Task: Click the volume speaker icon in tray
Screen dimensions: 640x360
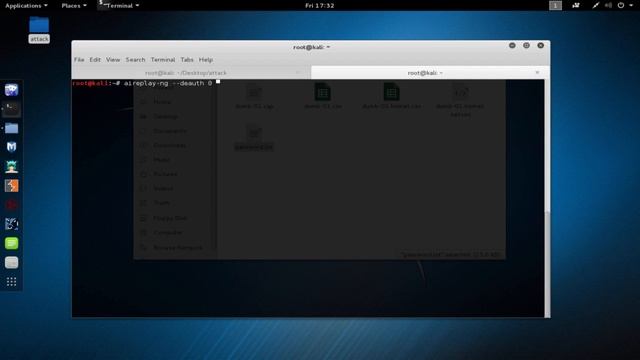Action: [x=608, y=5]
